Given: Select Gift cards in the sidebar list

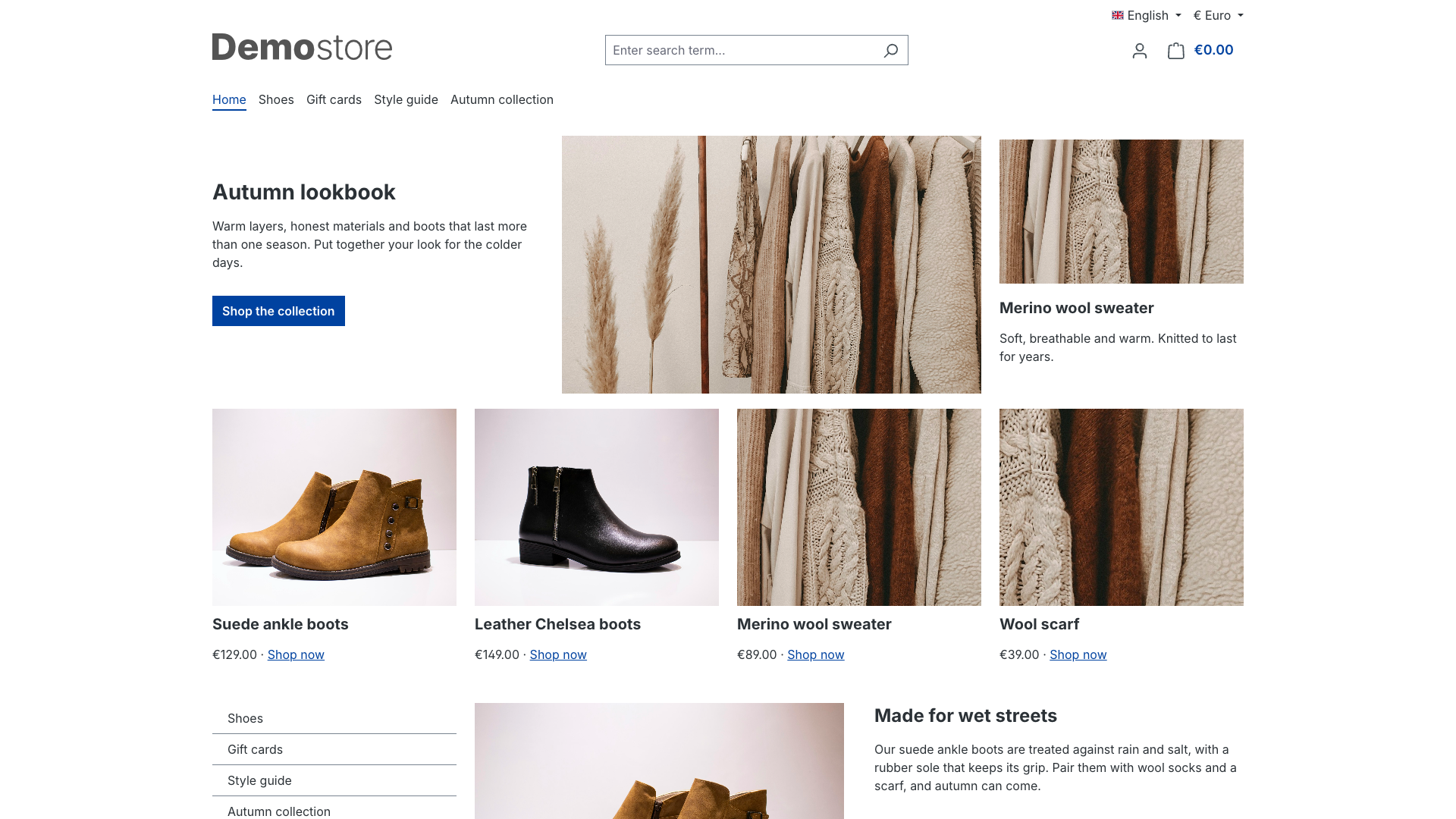Looking at the screenshot, I should (334, 749).
